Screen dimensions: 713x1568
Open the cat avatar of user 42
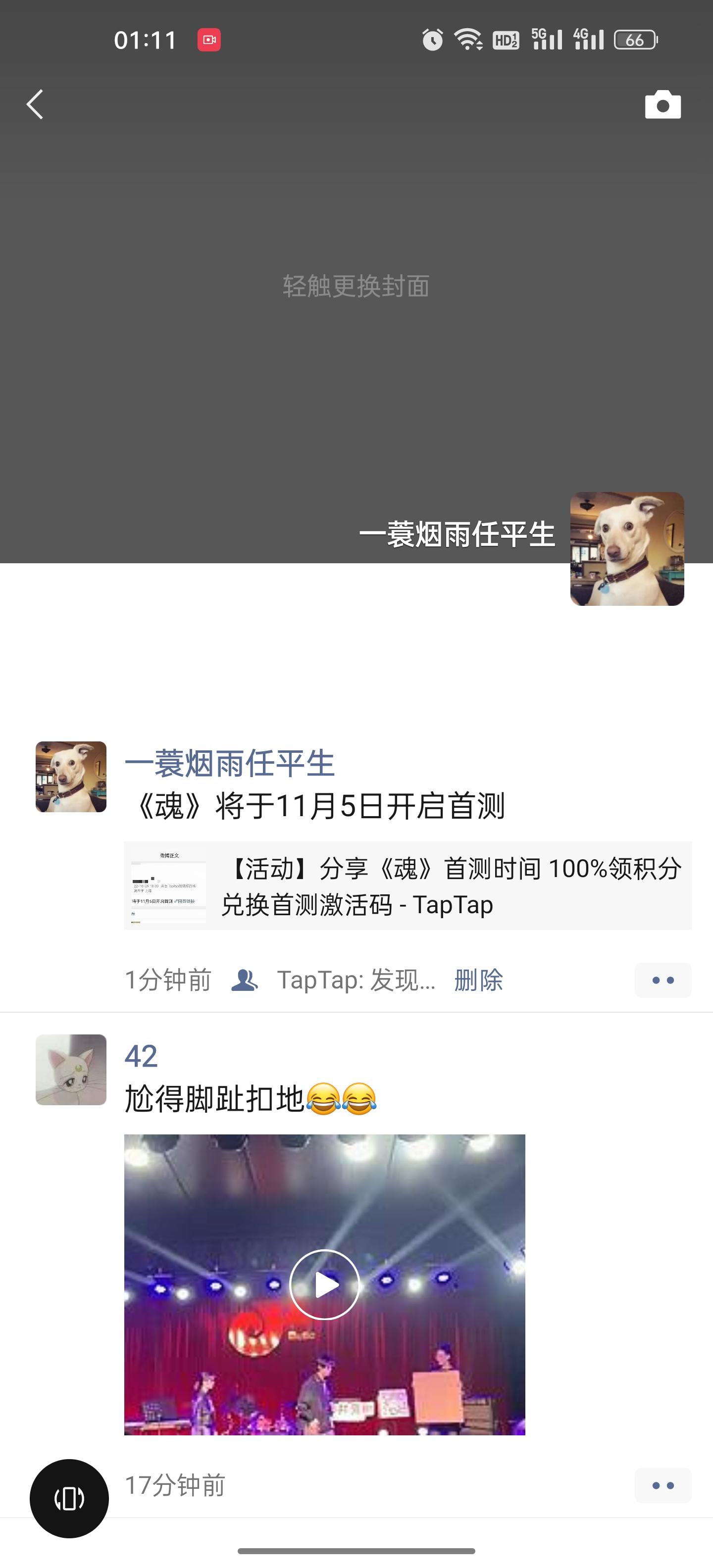pos(71,1070)
